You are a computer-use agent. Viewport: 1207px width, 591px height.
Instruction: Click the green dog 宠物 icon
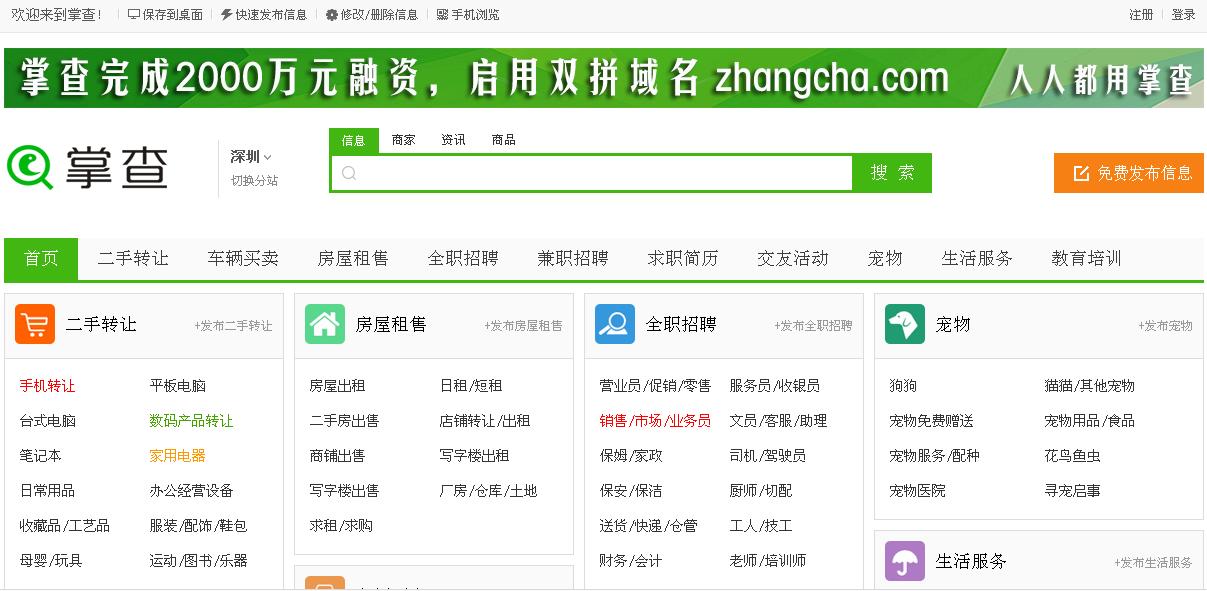(x=905, y=324)
